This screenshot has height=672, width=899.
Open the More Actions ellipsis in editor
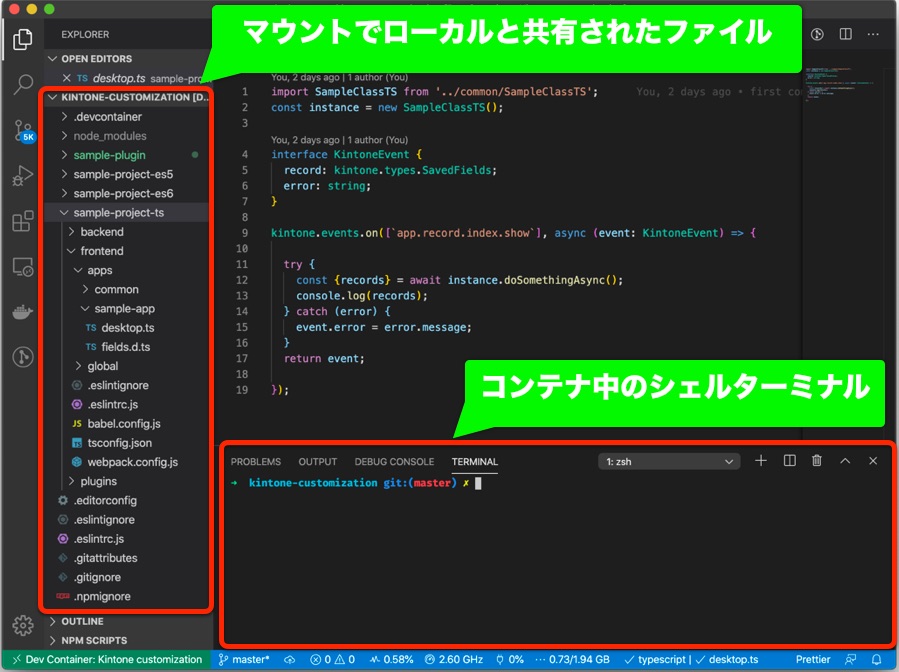click(x=873, y=34)
